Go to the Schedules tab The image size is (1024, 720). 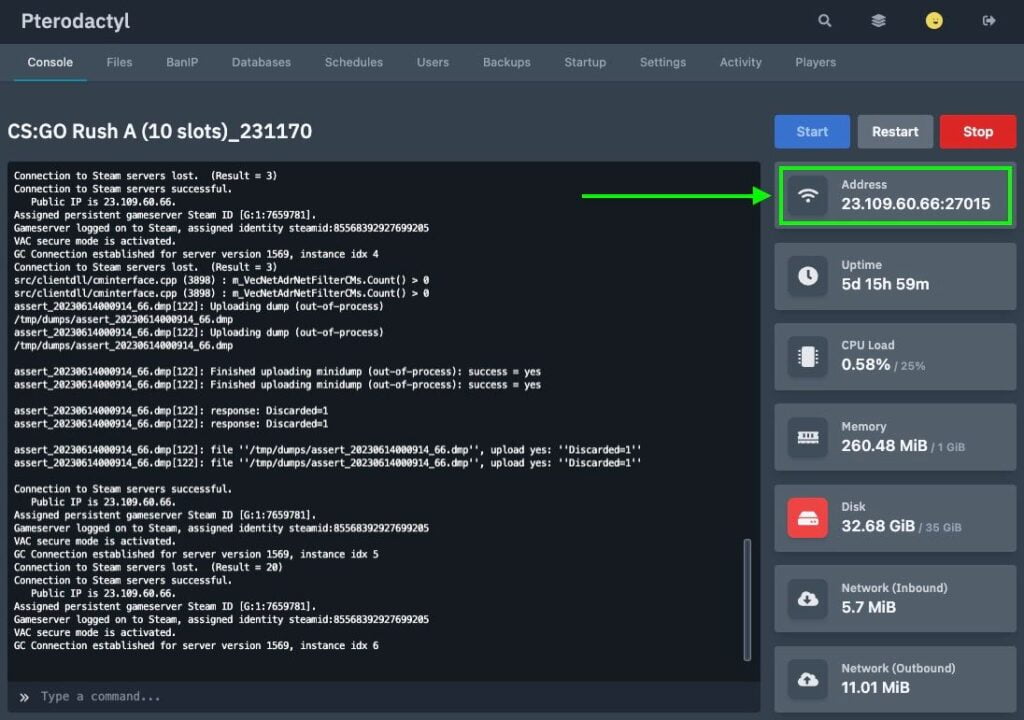tap(353, 61)
